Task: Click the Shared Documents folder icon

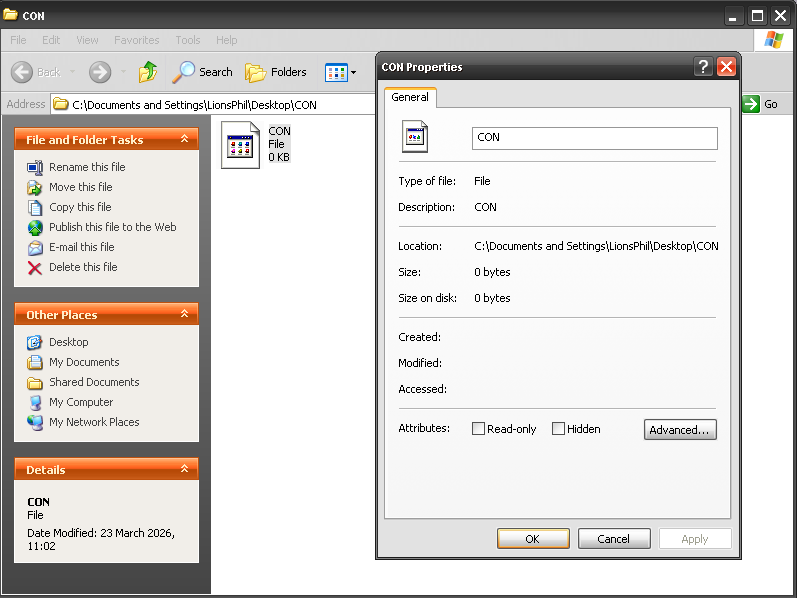Action: click(35, 382)
